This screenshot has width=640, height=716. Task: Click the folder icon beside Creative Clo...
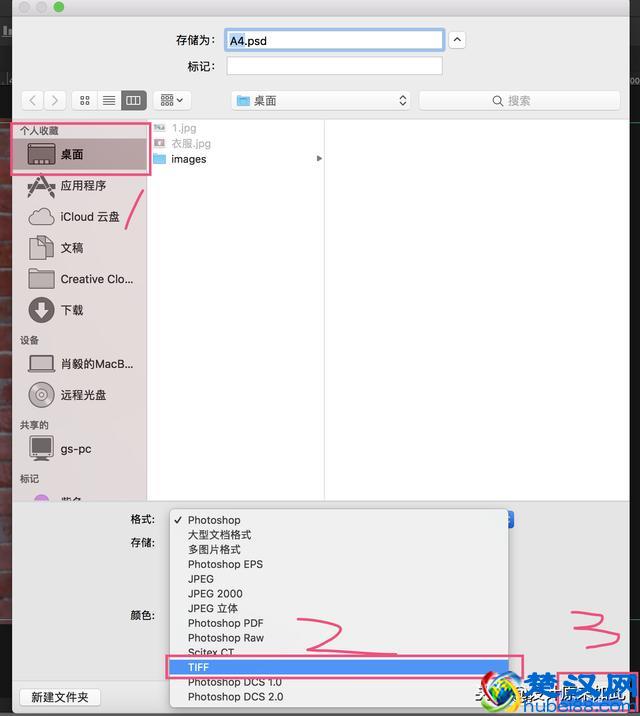click(42, 279)
